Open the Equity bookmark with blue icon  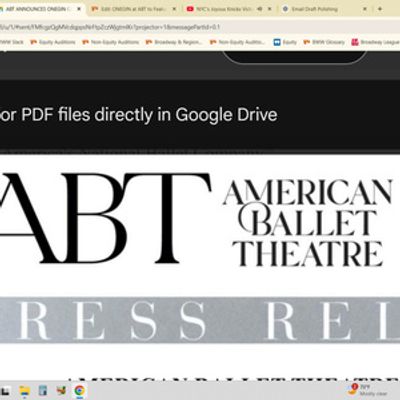click(x=285, y=42)
